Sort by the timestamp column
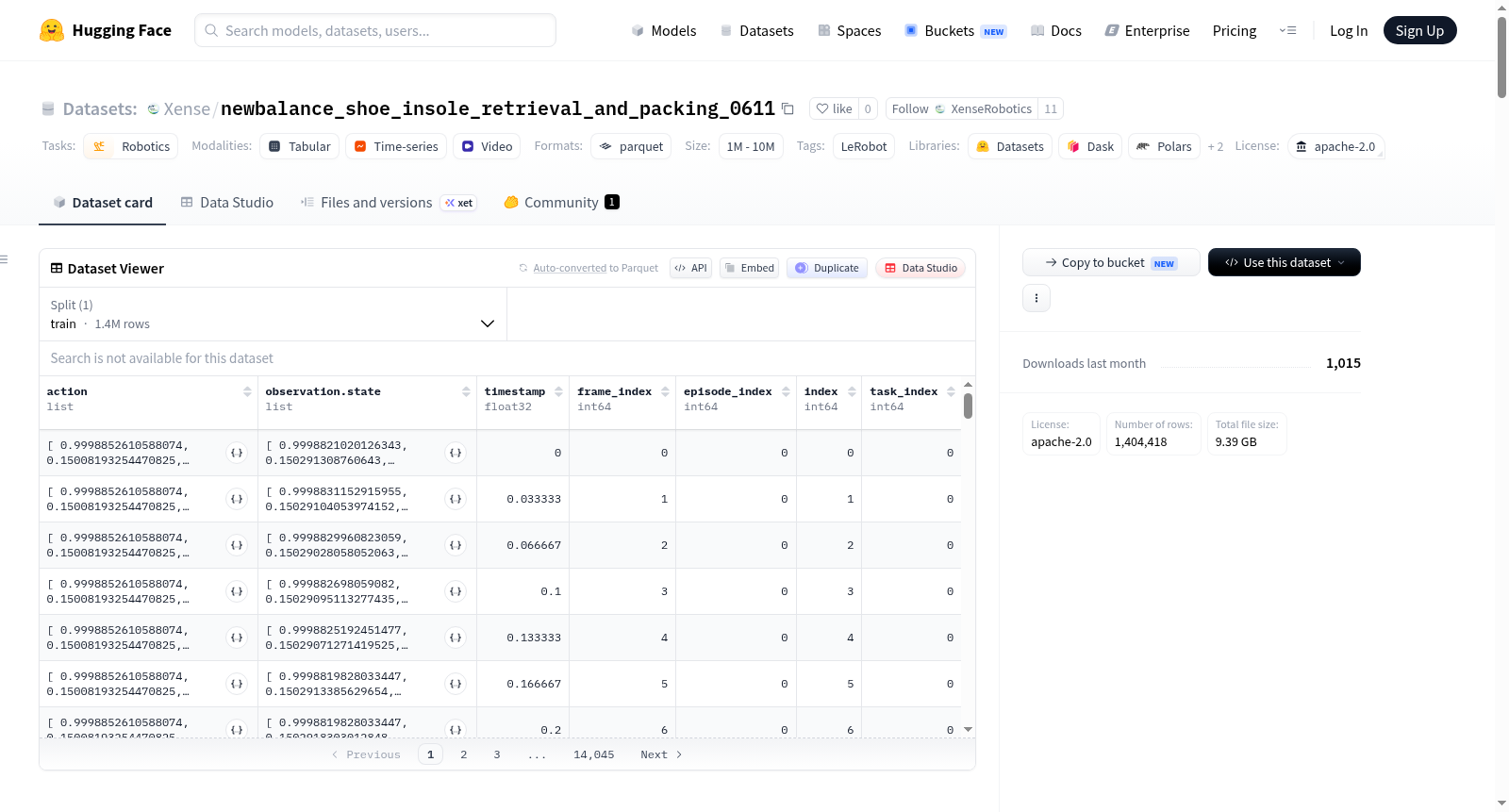 point(558,391)
